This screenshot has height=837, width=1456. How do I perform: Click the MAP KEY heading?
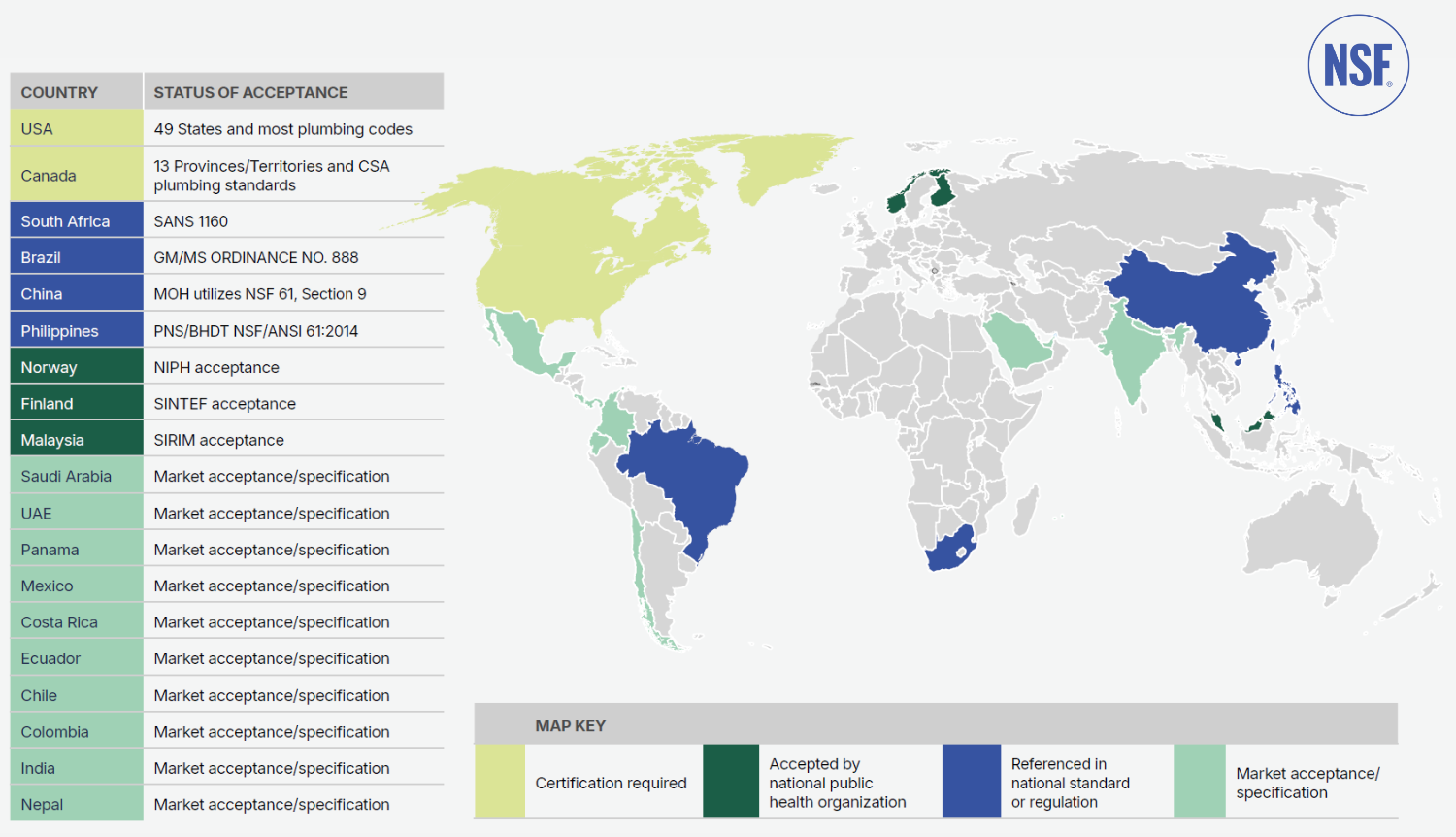571,725
